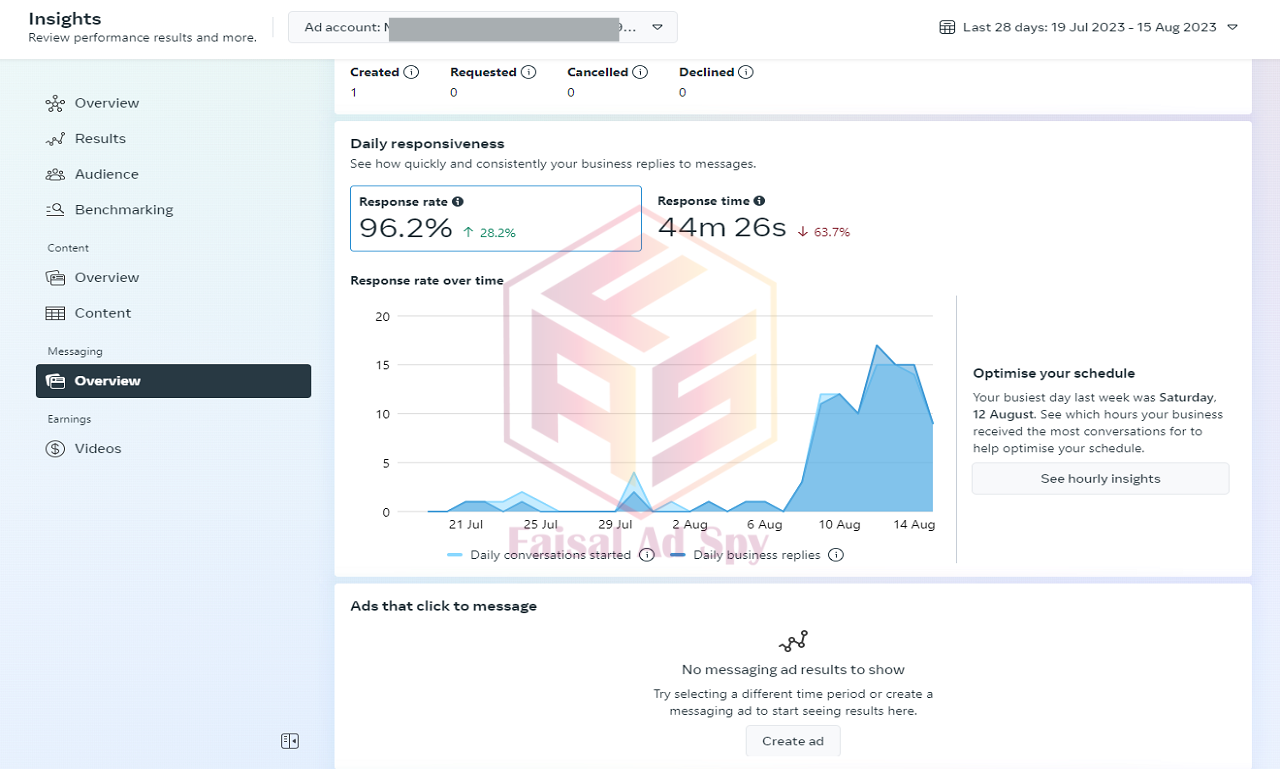
Task: Click See hourly insights button
Action: (x=1100, y=479)
